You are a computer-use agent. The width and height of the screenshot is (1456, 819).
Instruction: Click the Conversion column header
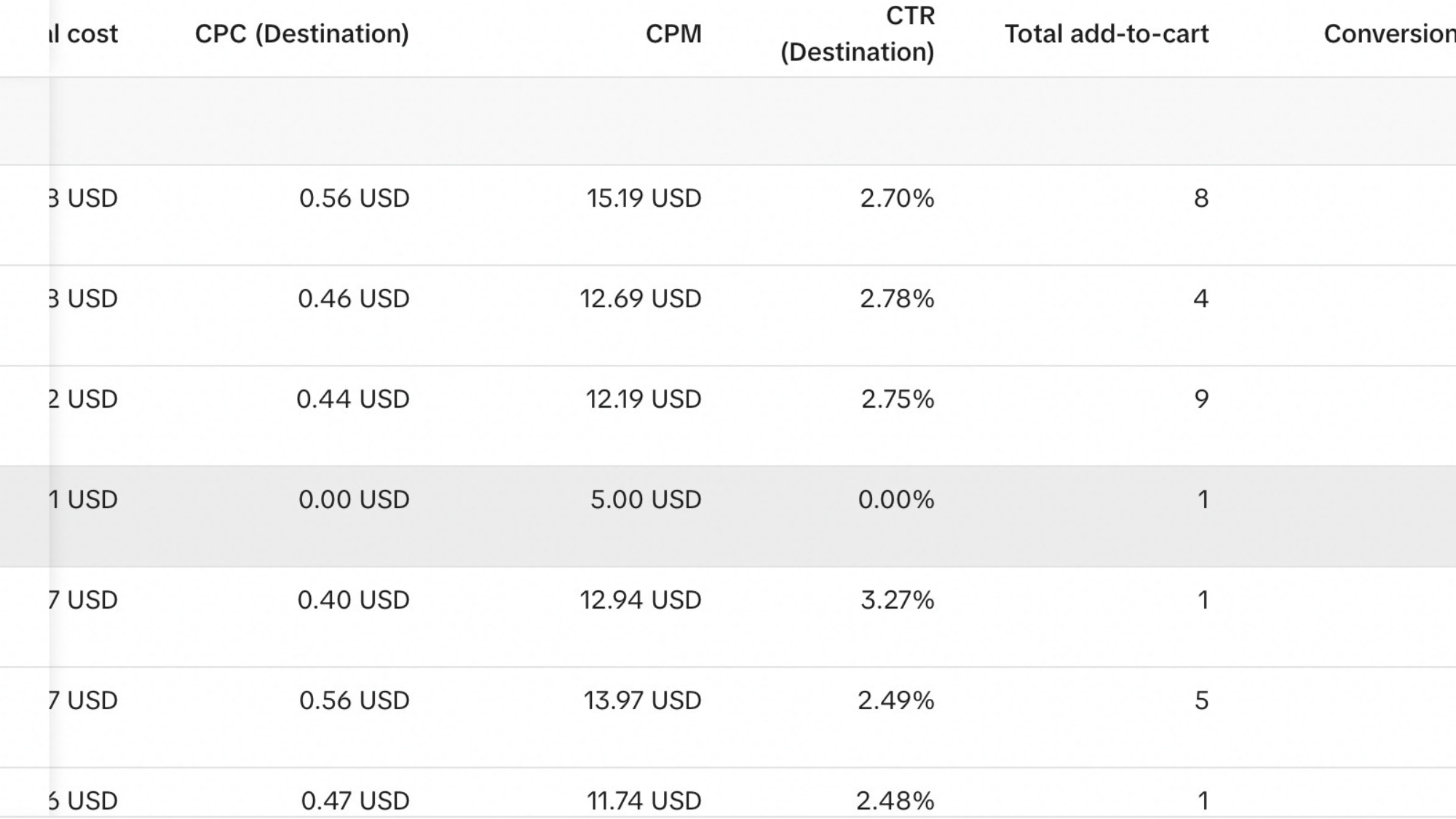(x=1388, y=33)
